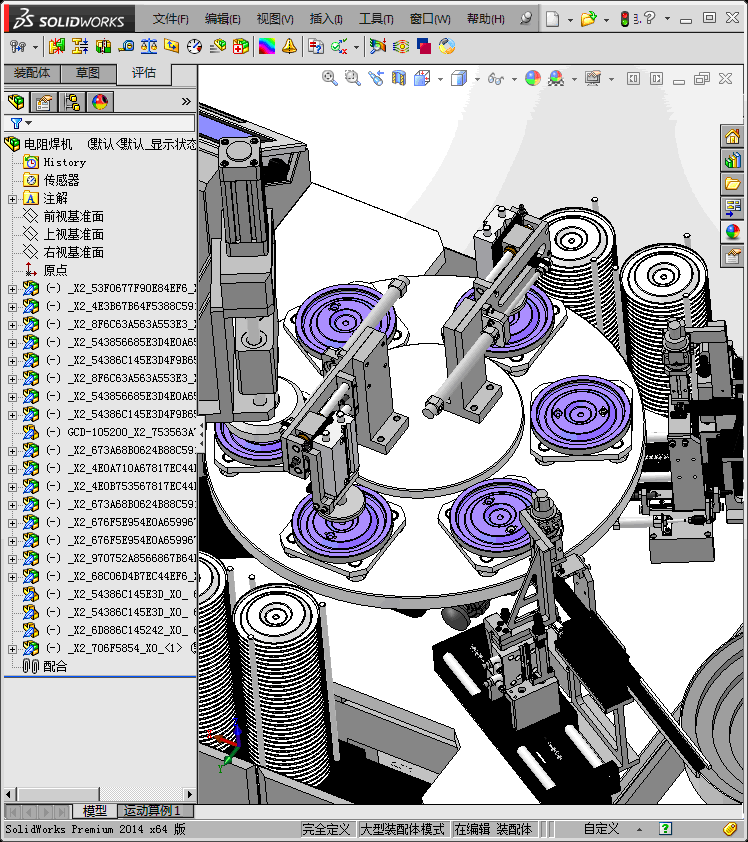This screenshot has height=842, width=748.
Task: Open 工具(T) menu
Action: pyautogui.click(x=376, y=19)
